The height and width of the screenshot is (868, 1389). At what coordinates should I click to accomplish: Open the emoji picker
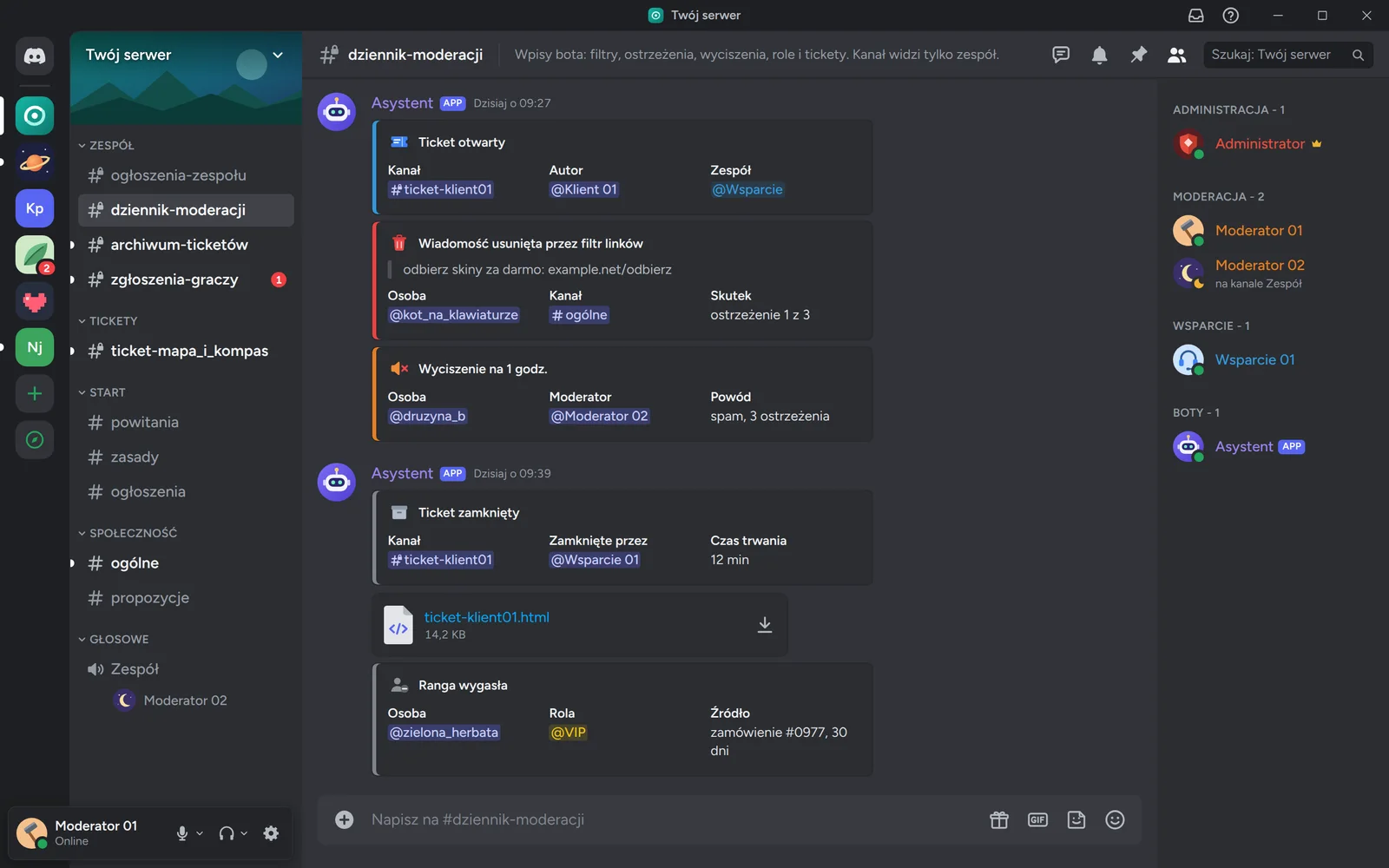[1115, 819]
